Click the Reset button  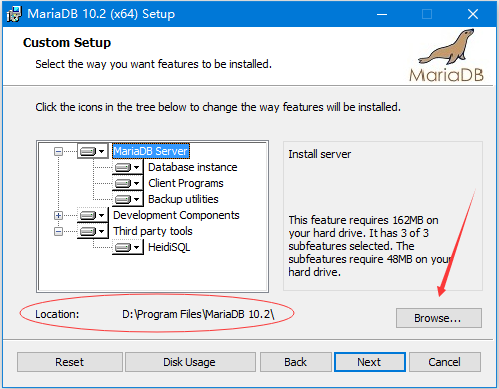coord(70,362)
